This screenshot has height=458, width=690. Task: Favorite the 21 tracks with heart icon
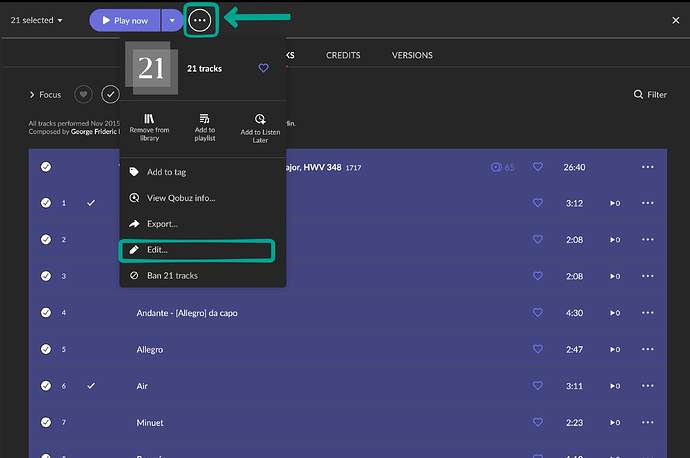click(x=264, y=68)
